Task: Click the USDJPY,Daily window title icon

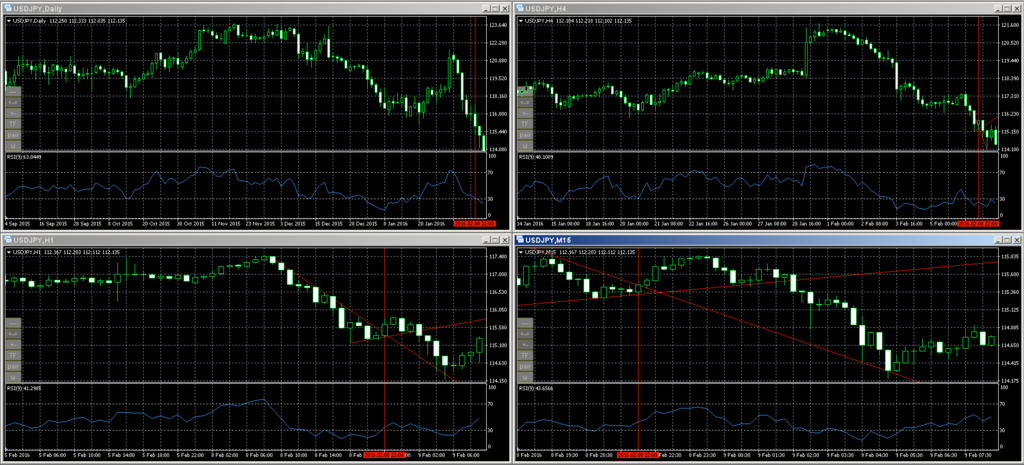Action: click(x=7, y=8)
